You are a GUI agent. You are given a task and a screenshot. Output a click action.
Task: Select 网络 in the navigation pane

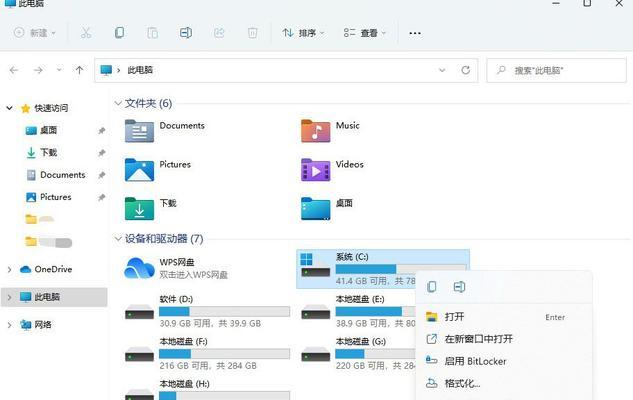(43, 325)
